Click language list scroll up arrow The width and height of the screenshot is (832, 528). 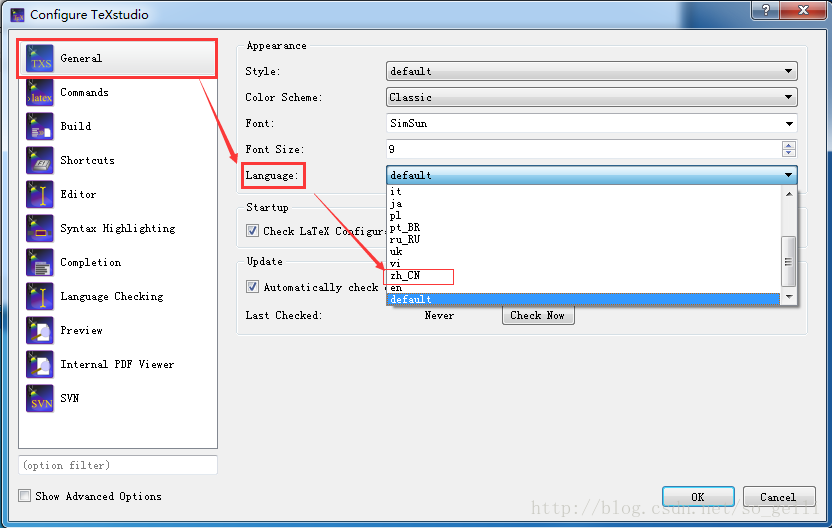(x=789, y=194)
